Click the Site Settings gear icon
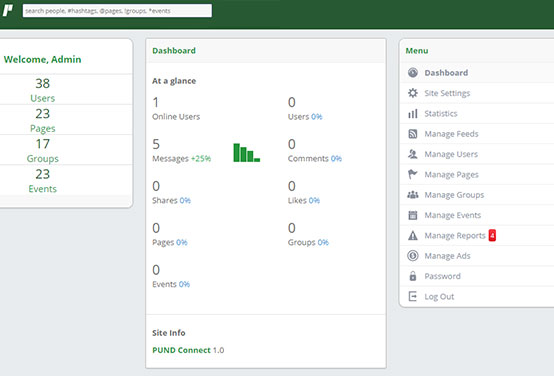554x376 pixels. (413, 93)
